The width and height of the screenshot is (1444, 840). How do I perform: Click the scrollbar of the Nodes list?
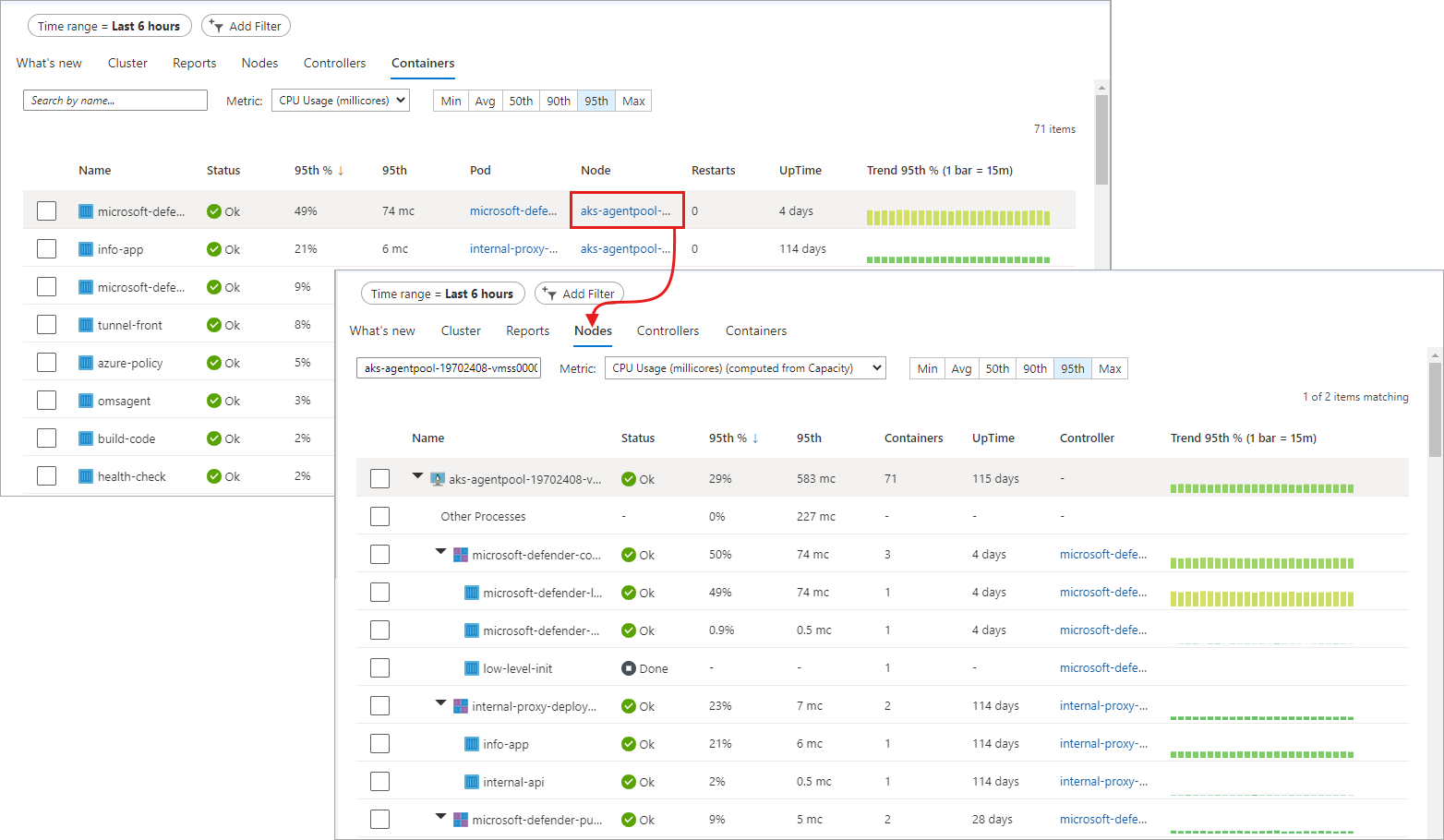click(x=1435, y=411)
